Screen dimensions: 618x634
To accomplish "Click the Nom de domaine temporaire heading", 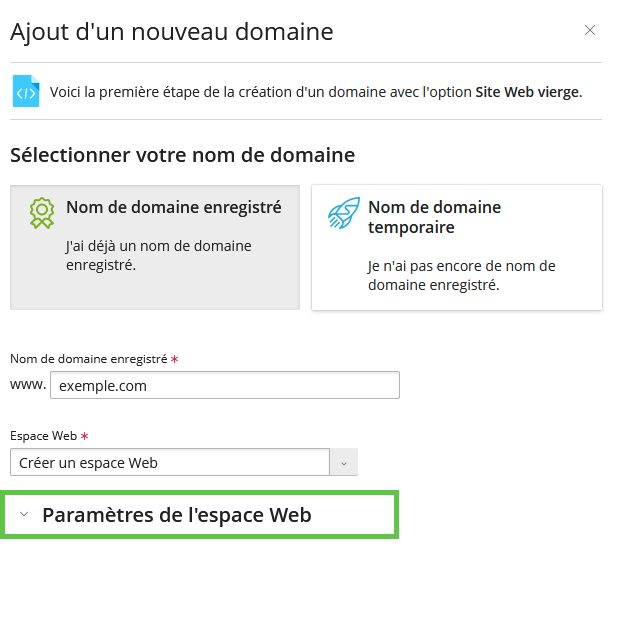I will coord(434,217).
